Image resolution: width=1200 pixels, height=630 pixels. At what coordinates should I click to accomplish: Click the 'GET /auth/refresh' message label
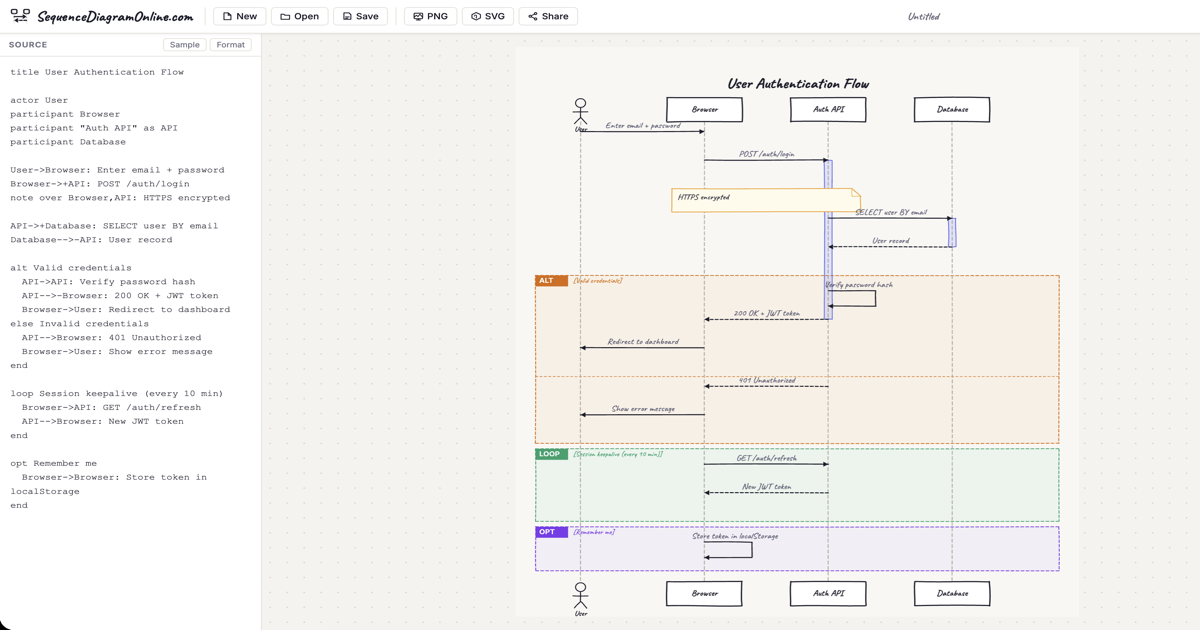point(766,458)
